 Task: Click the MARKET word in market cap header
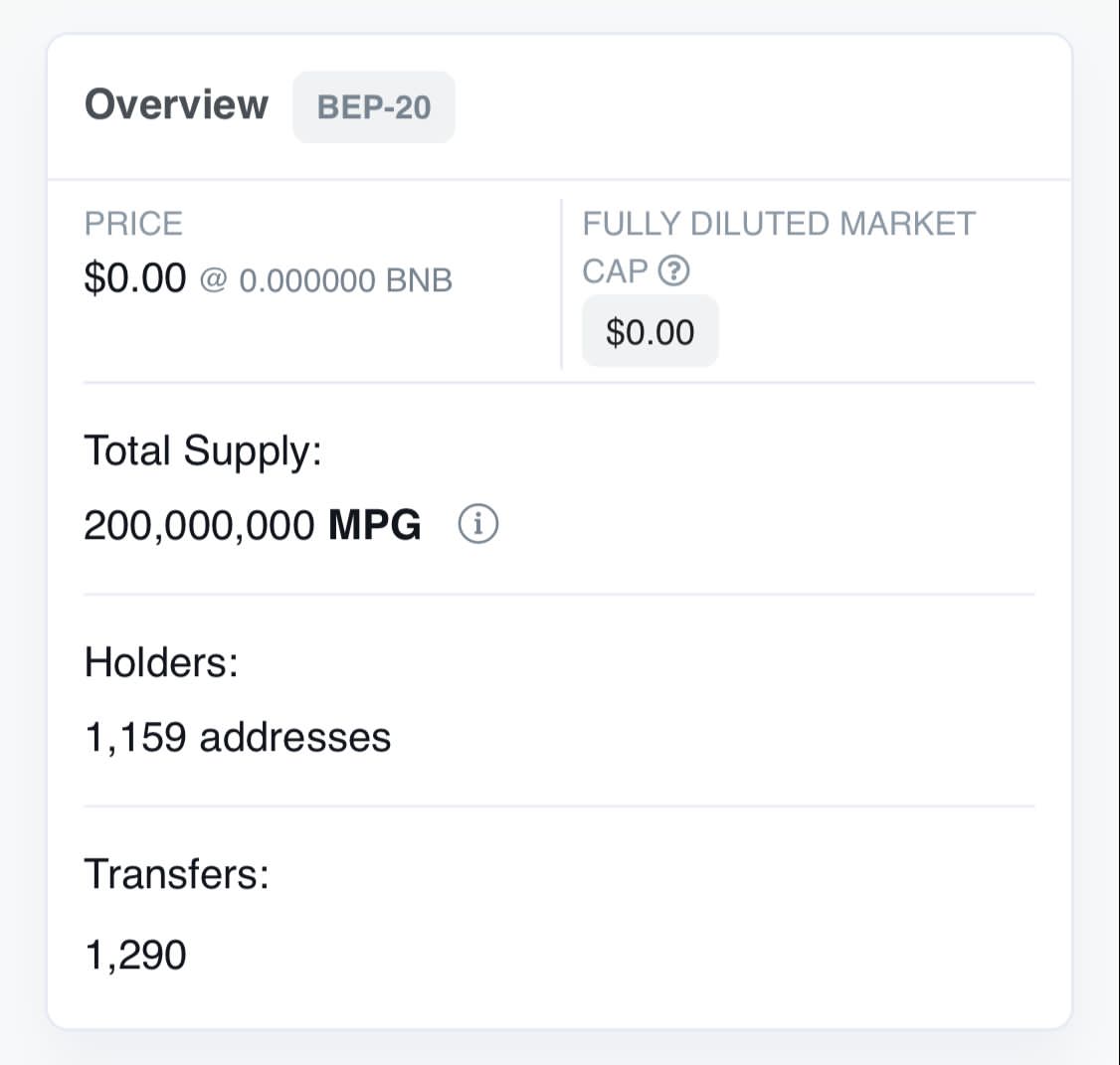907,224
